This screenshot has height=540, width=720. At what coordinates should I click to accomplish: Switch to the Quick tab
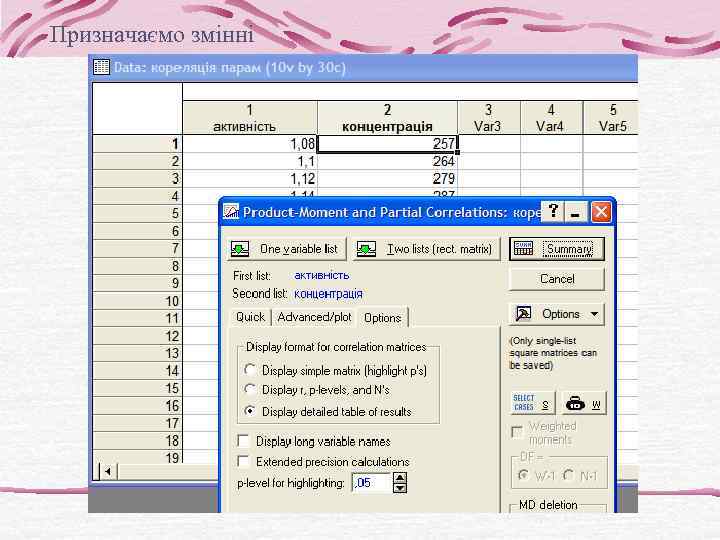(250, 317)
